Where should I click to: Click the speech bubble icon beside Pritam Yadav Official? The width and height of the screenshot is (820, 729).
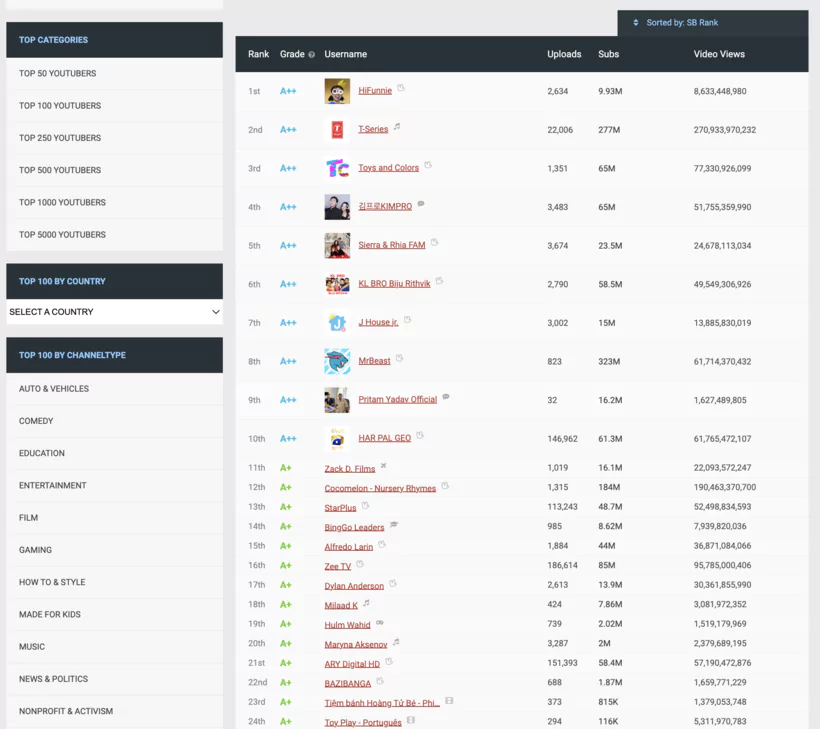pyautogui.click(x=446, y=397)
